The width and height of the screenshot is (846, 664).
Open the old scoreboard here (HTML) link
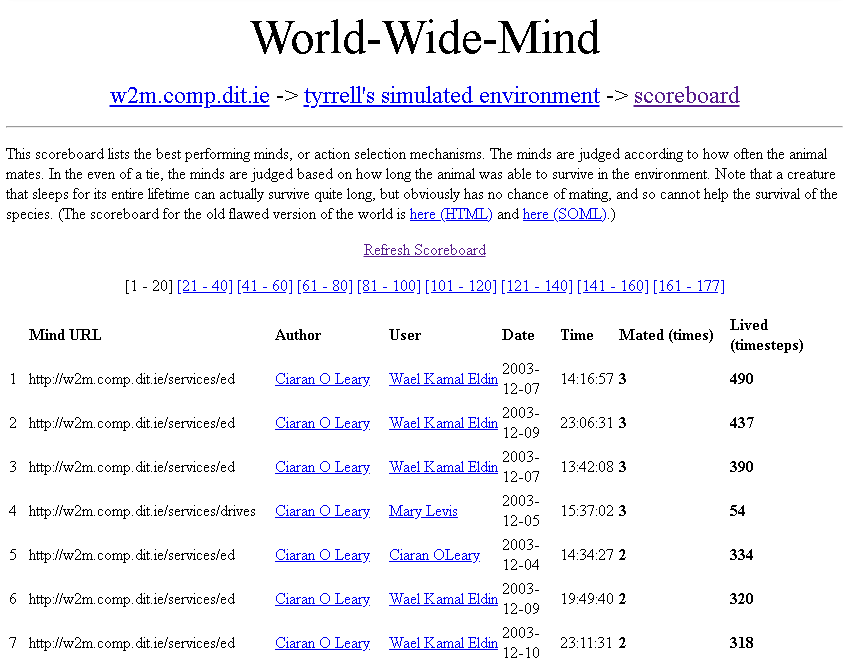click(451, 214)
